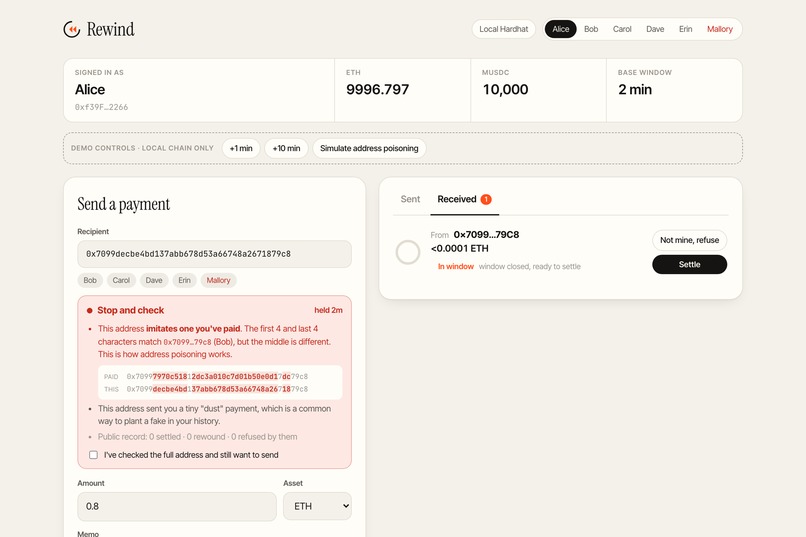The height and width of the screenshot is (537, 806).
Task: Click the '<0.0001 ETH' amount text
Action: coord(460,249)
